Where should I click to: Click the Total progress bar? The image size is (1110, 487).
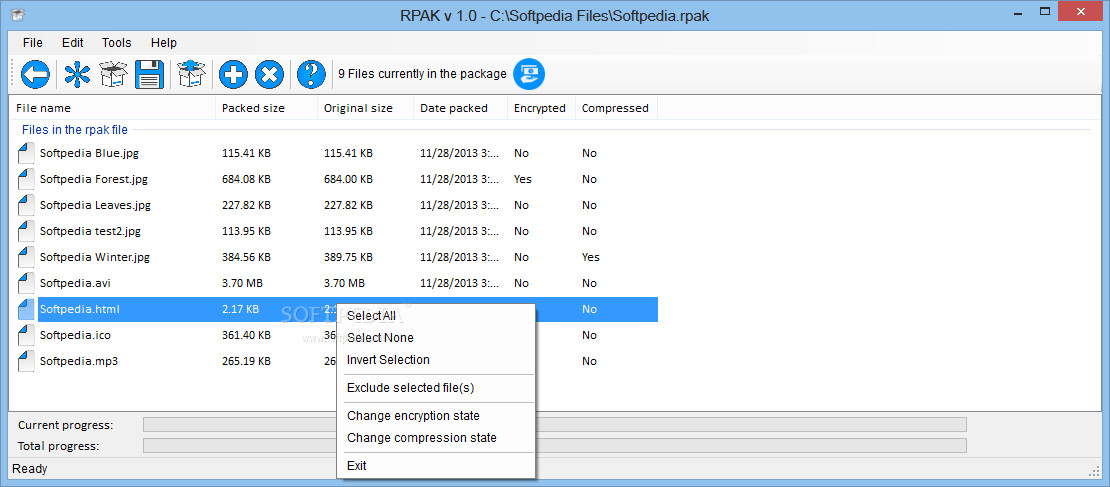tap(554, 446)
